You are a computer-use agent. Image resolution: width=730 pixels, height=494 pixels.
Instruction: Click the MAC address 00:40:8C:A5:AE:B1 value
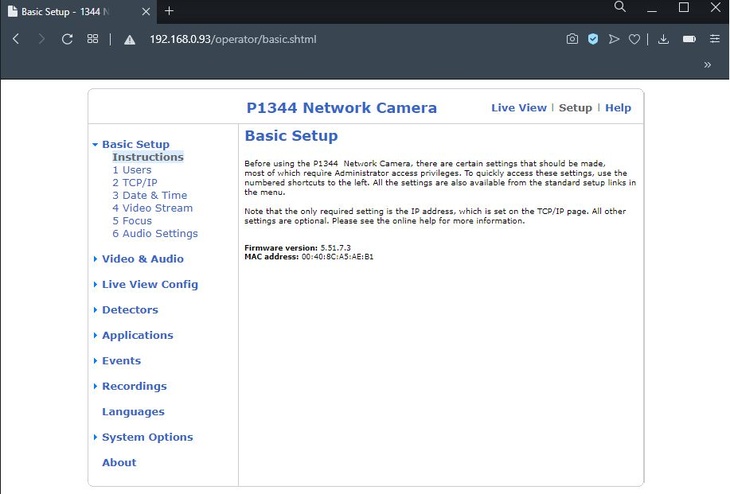(x=338, y=257)
